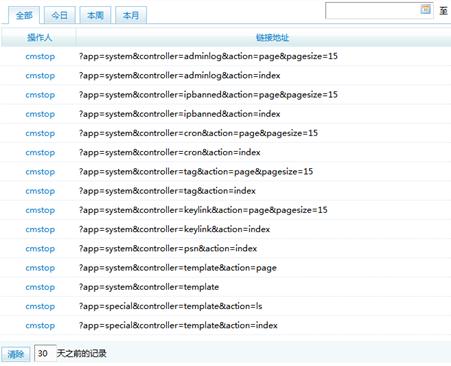Open cmstop on ipbanned page pagesize=15 row
451x366 pixels.
(x=40, y=95)
